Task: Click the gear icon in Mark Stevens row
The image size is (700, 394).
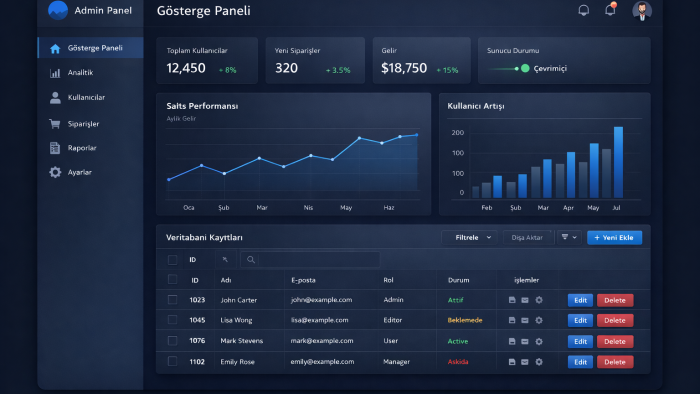Action: [539, 341]
